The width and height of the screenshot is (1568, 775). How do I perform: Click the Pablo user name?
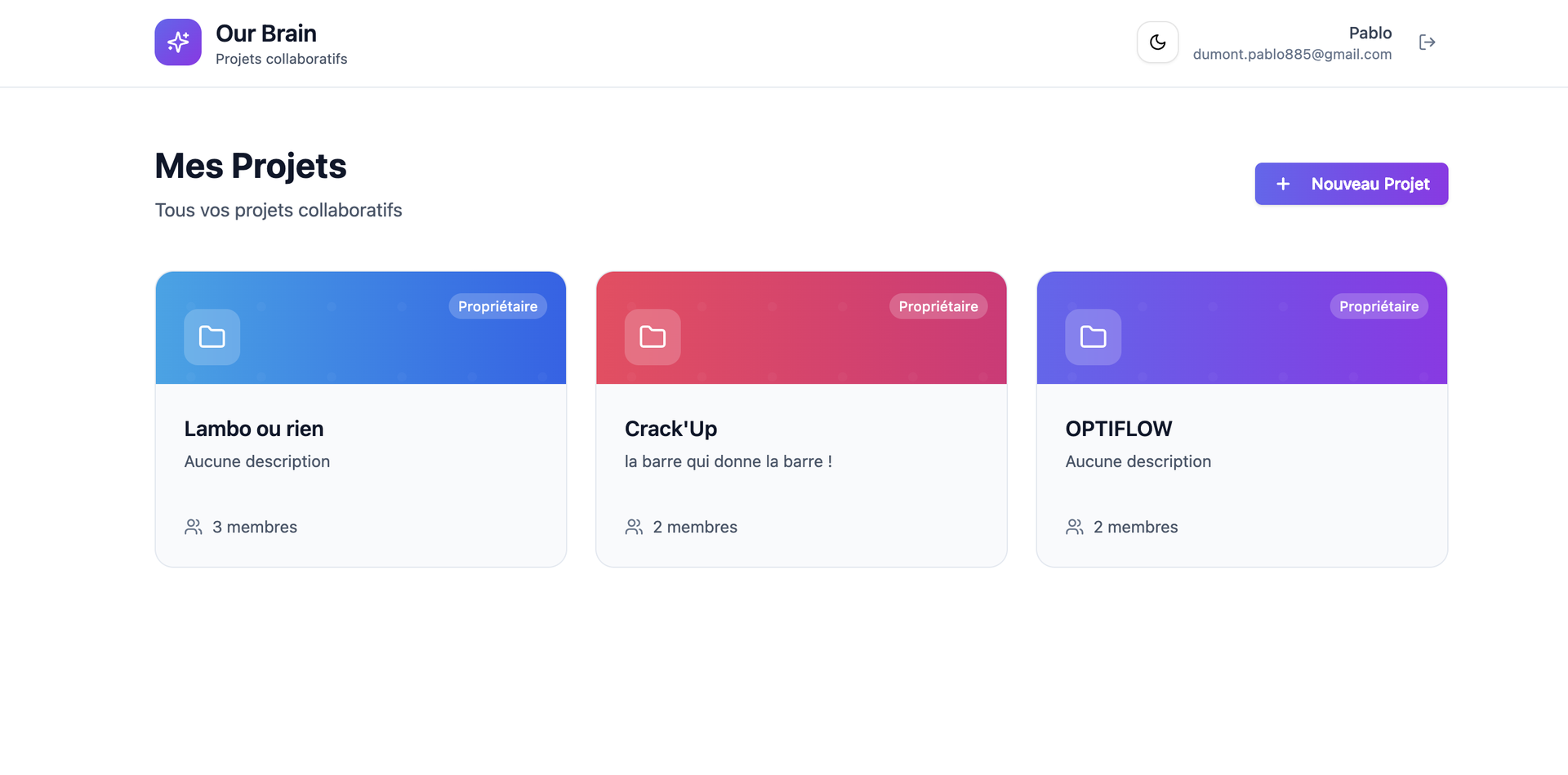(1370, 33)
